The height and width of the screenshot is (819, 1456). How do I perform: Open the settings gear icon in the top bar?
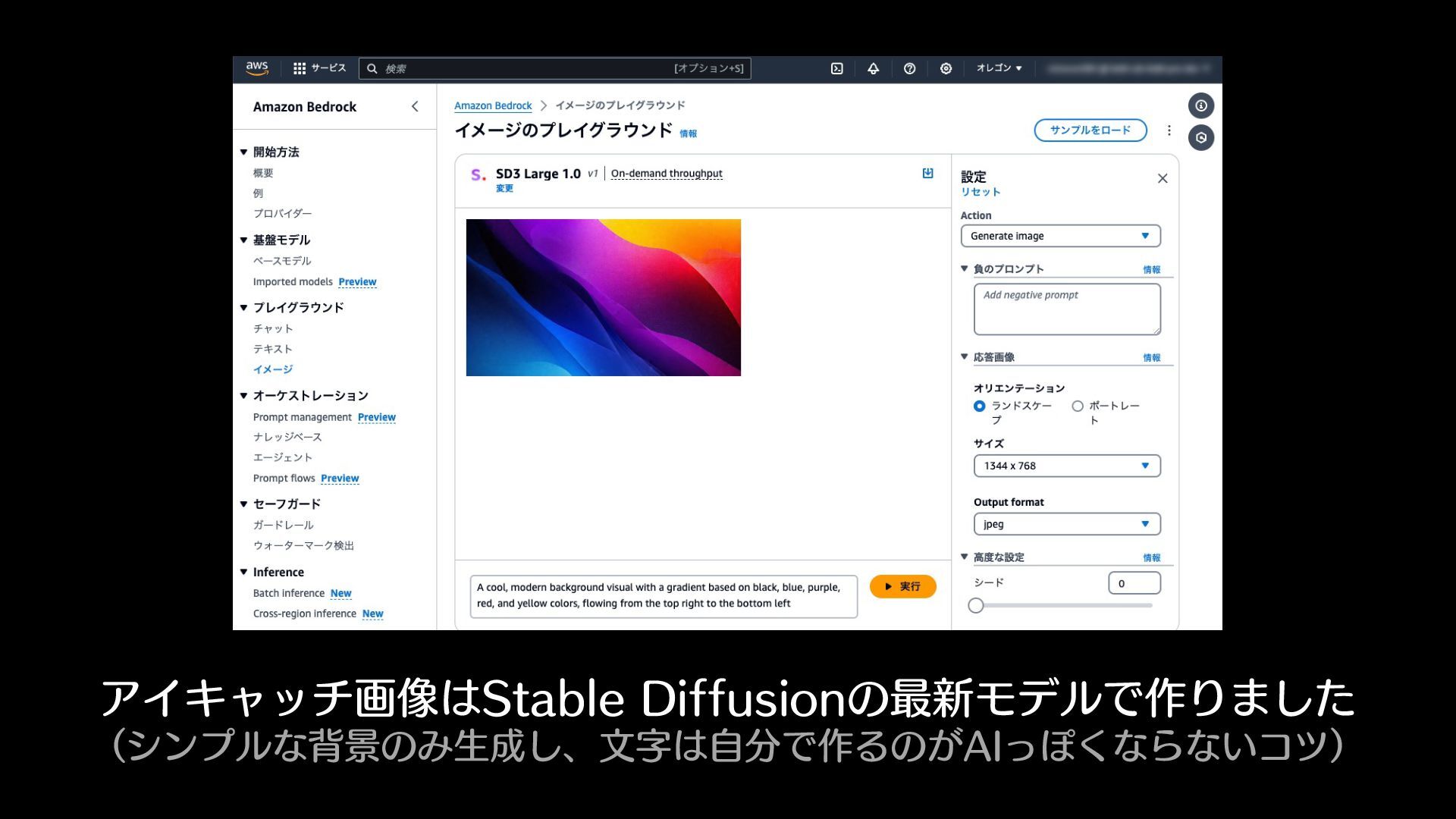coord(946,68)
